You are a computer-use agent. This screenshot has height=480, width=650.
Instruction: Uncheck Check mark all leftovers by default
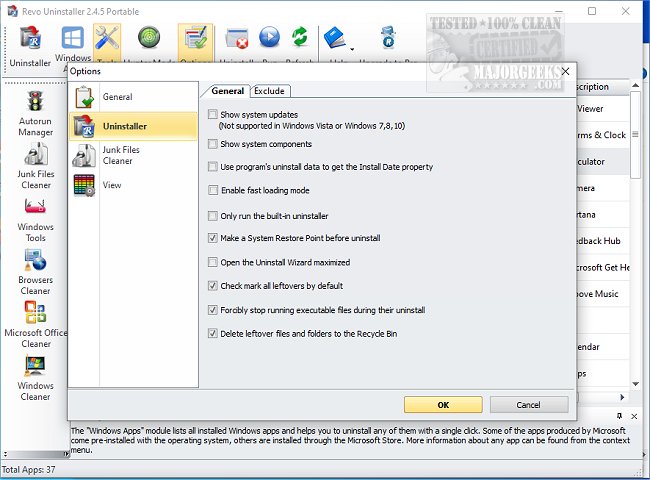(x=213, y=286)
